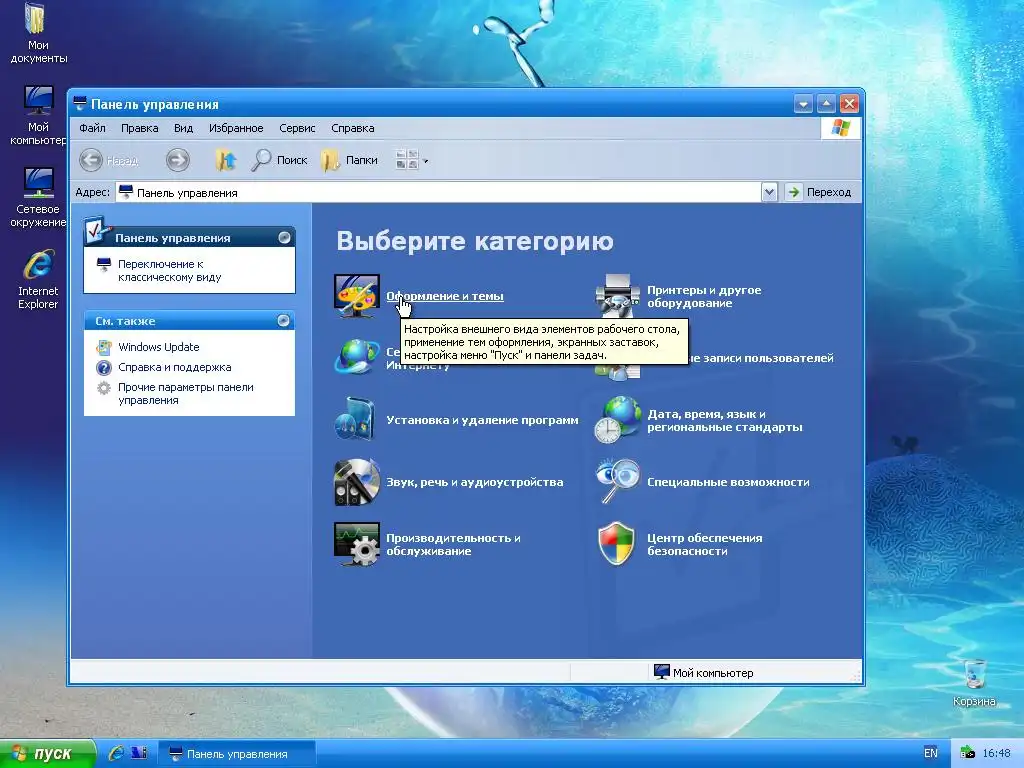Open the Appearance and Themes category icon

(357, 296)
